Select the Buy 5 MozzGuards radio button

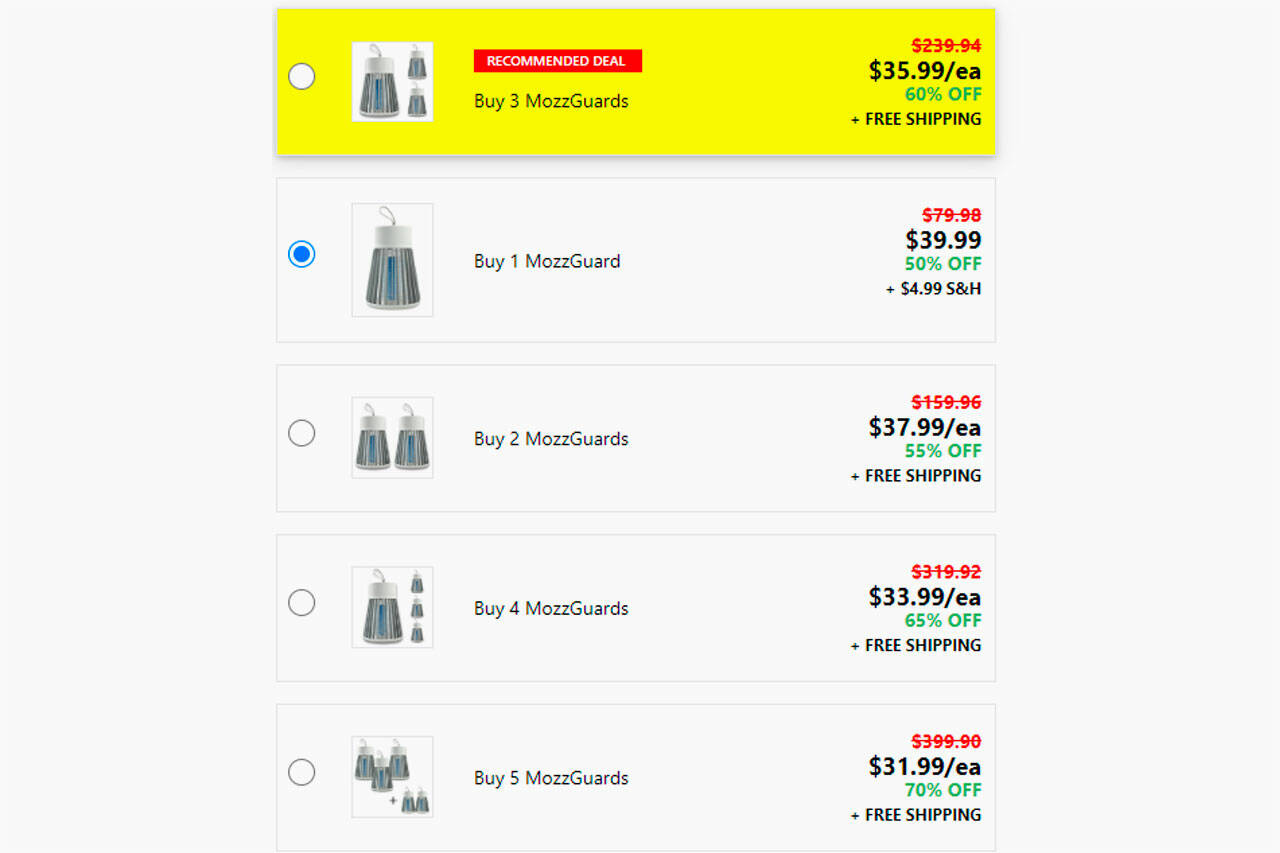pyautogui.click(x=301, y=773)
